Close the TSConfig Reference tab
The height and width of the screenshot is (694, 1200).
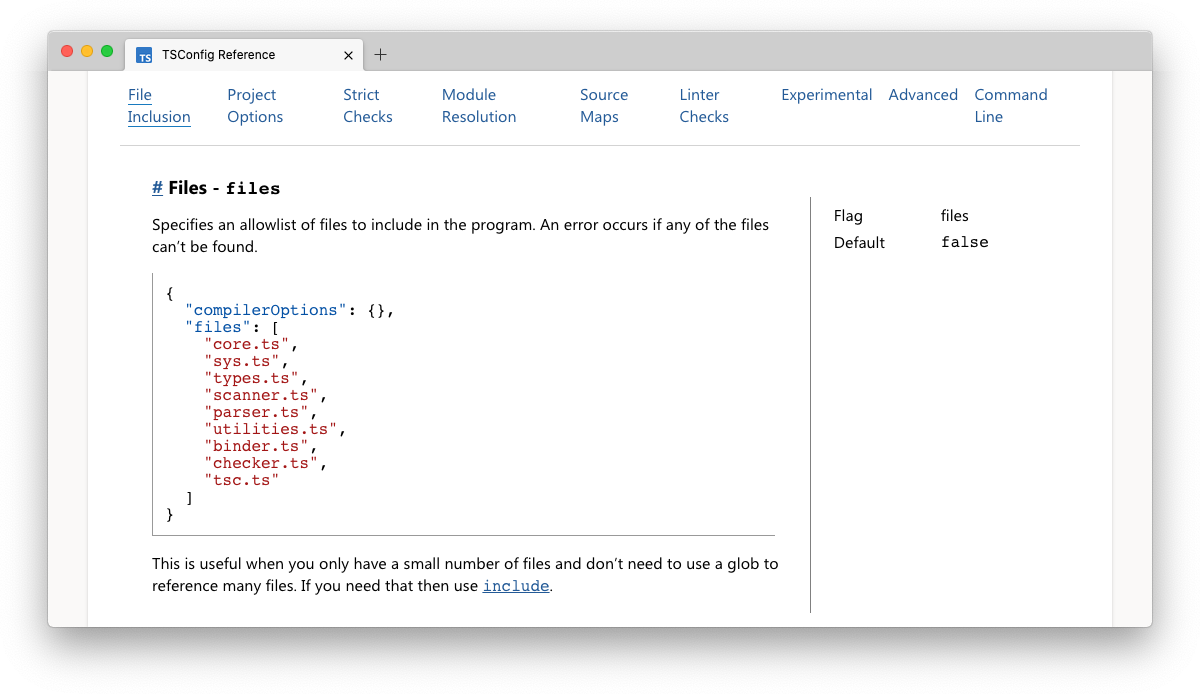click(x=348, y=55)
